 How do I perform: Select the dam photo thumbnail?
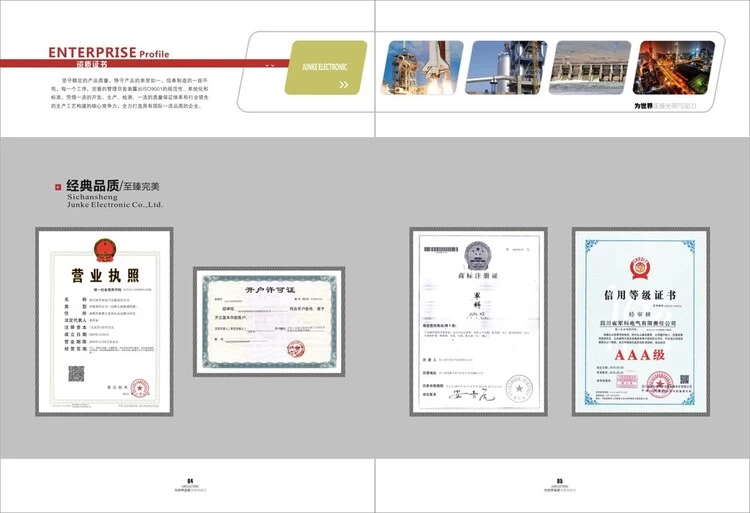pos(590,67)
